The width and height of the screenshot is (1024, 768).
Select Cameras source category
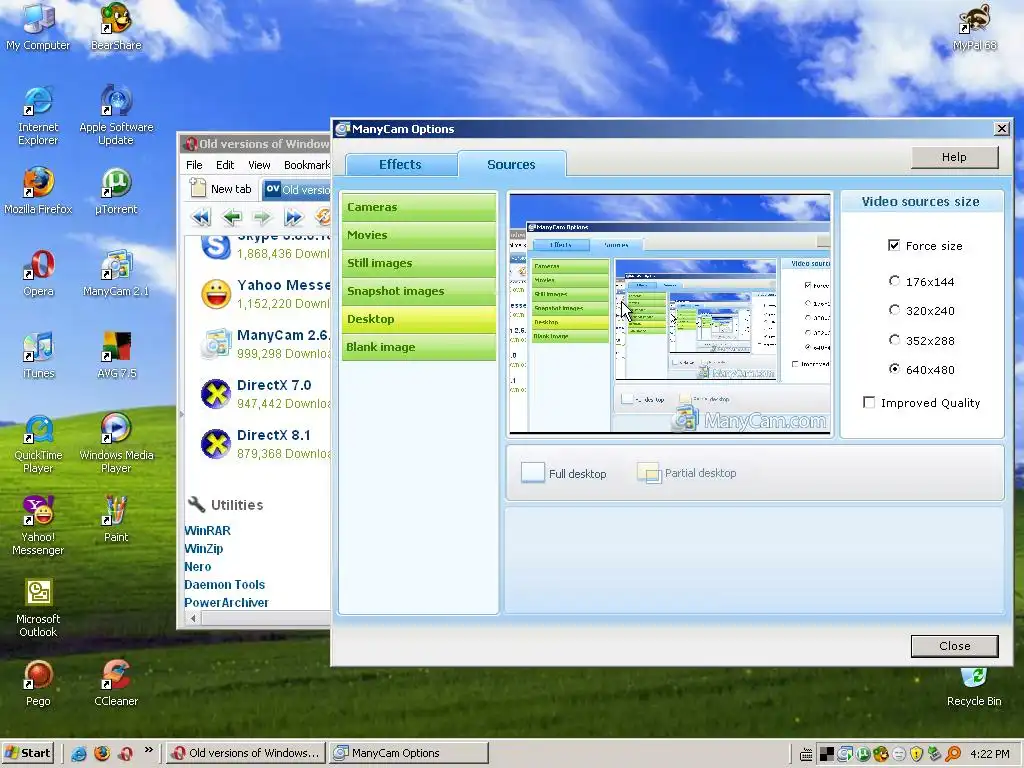click(x=419, y=207)
